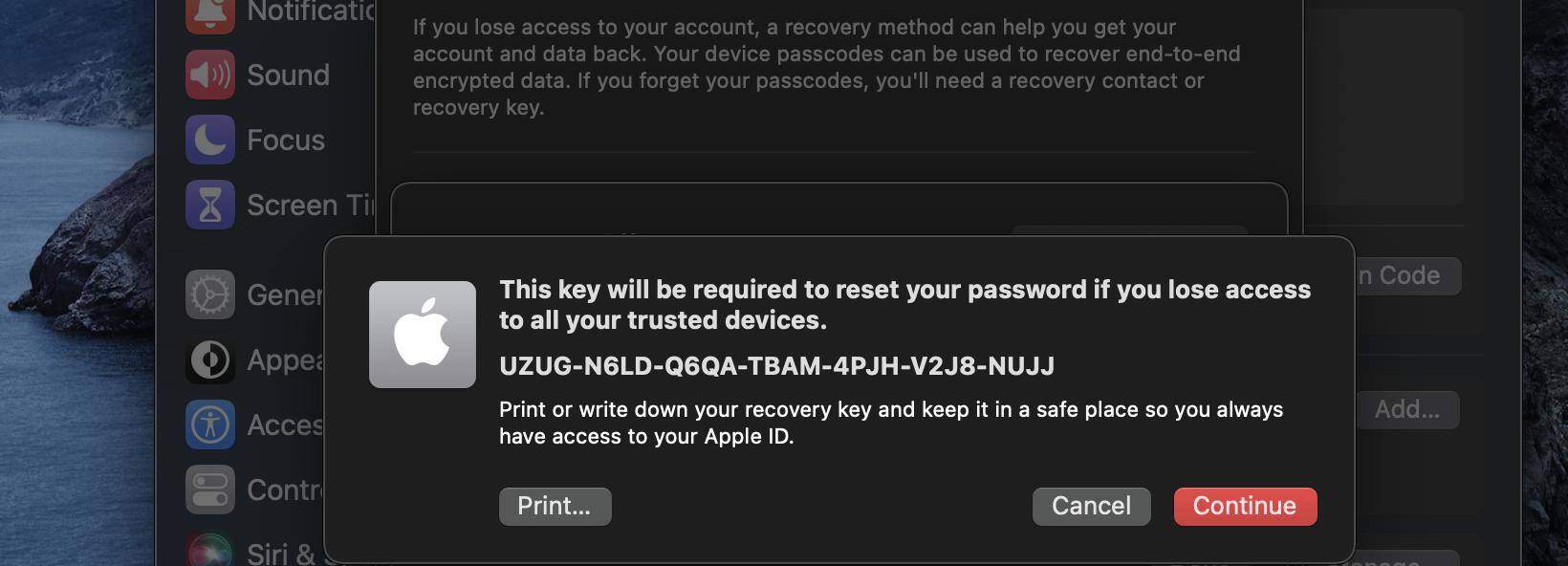Click the dimmed Add... button
Viewport: 1568px width, 566px height.
click(x=1406, y=409)
